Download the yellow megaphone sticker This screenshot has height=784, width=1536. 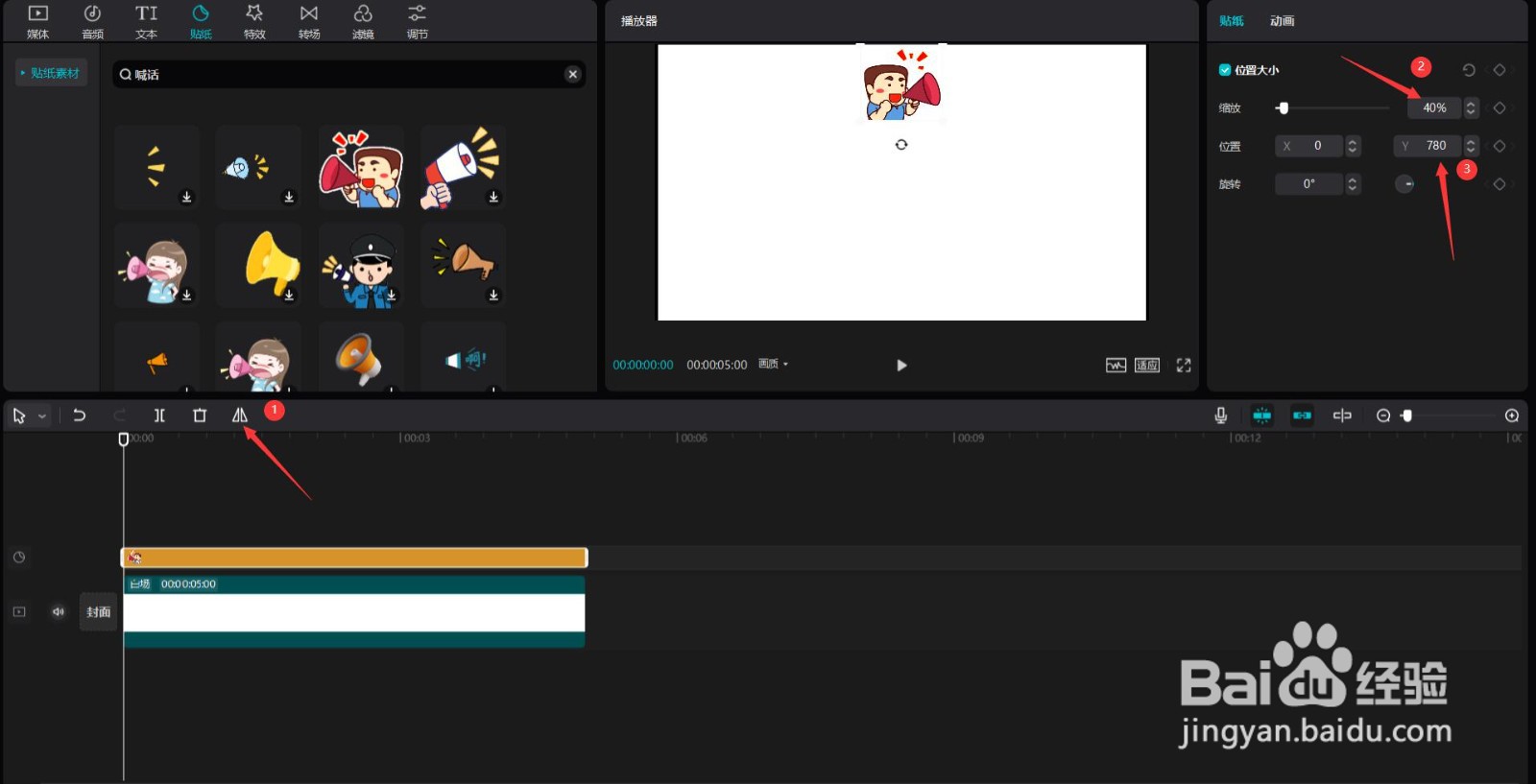[x=289, y=295]
